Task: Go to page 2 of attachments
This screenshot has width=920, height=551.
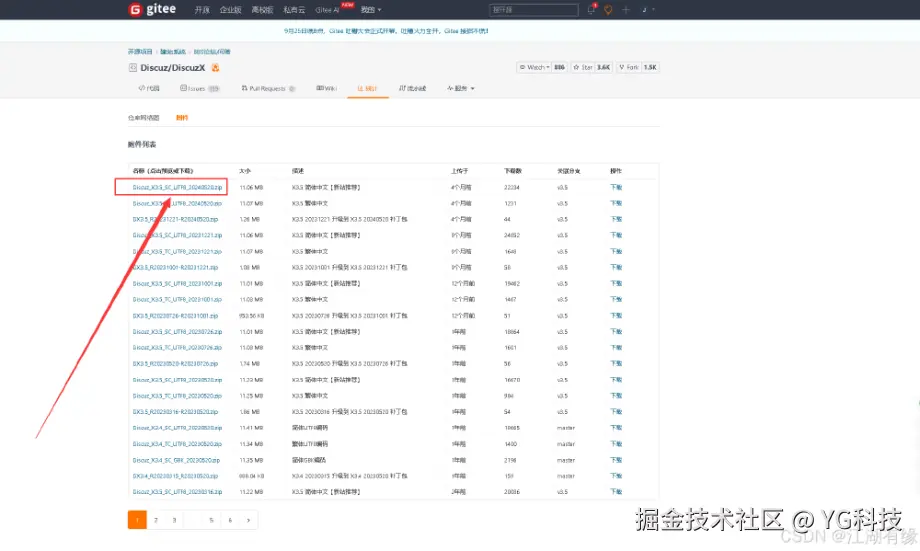Action: coord(155,520)
